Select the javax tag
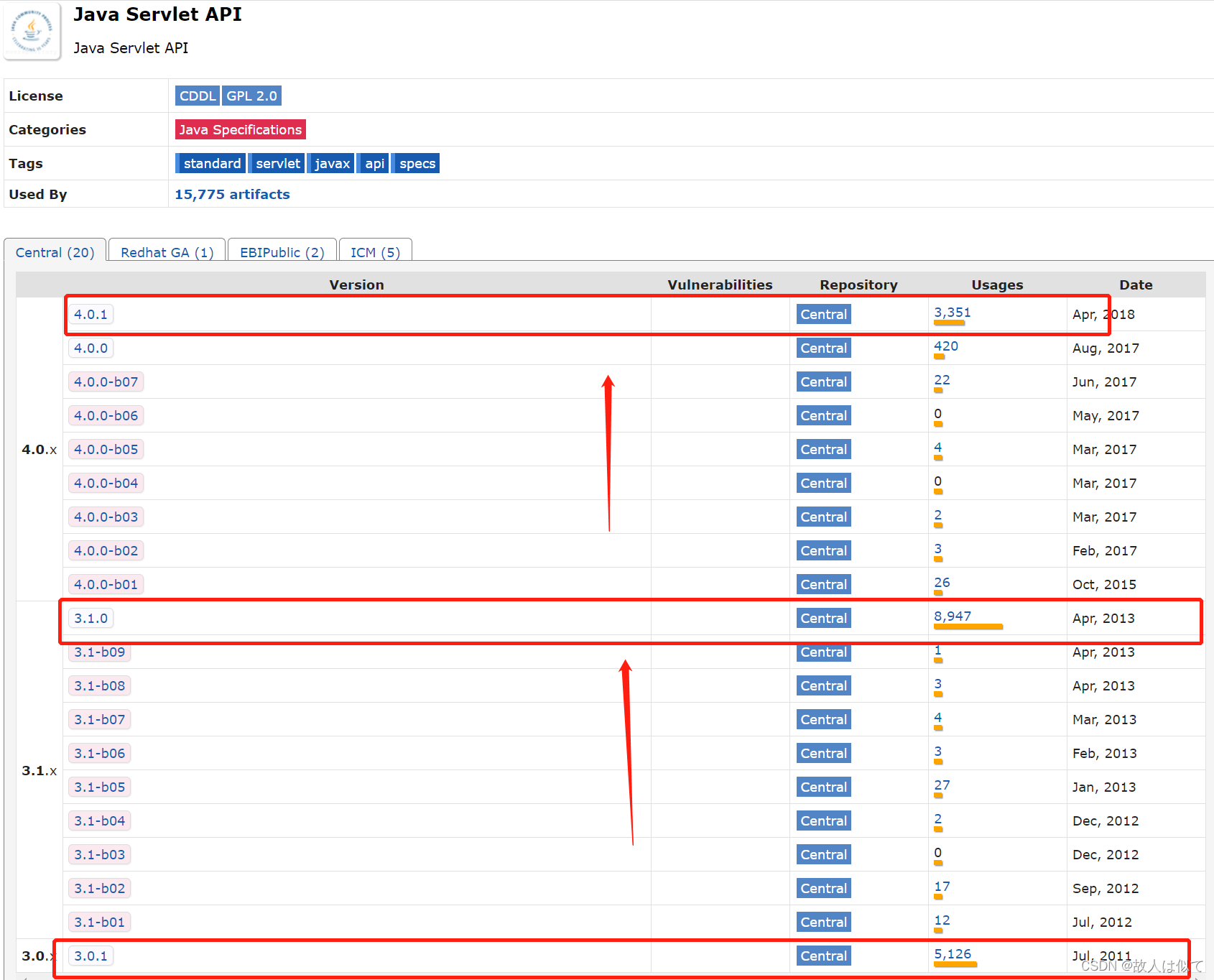 331,163
